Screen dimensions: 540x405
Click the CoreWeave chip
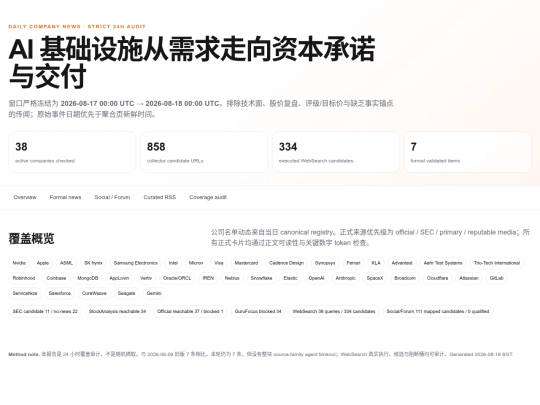(x=94, y=293)
